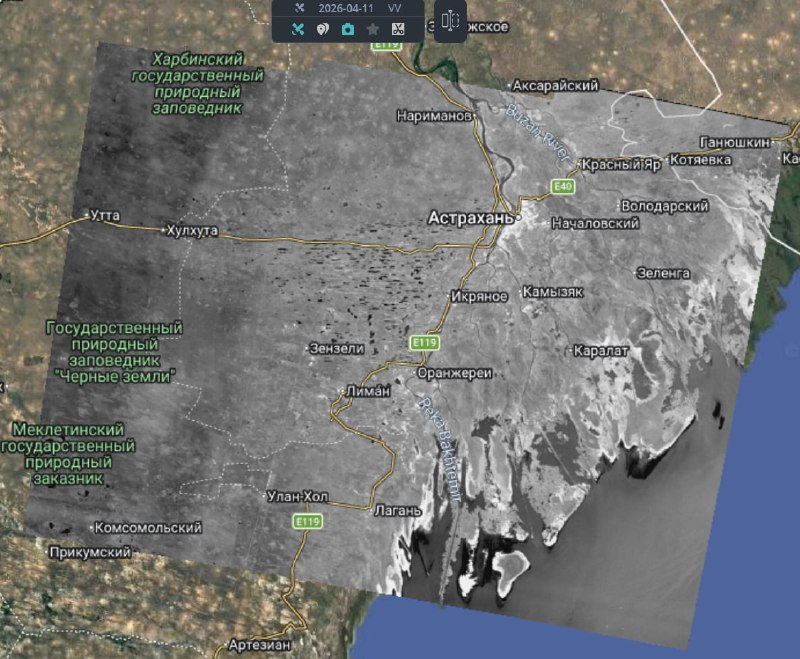This screenshot has height=659, width=800.
Task: Click the small satellite icon beside date
Action: 298,8
